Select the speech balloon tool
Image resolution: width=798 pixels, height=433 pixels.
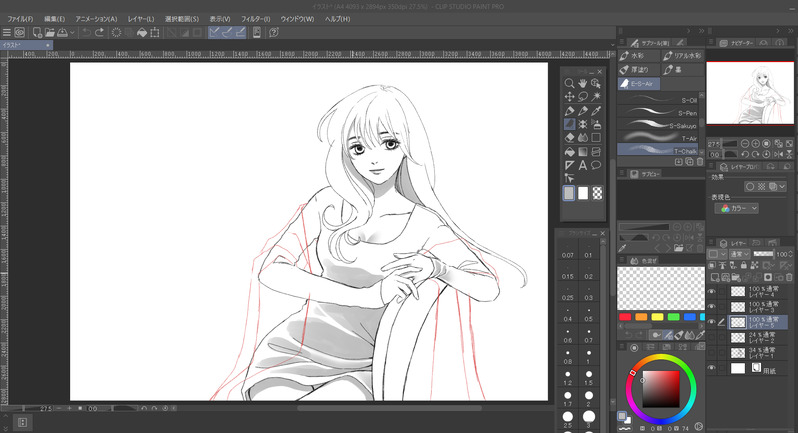[x=597, y=164]
